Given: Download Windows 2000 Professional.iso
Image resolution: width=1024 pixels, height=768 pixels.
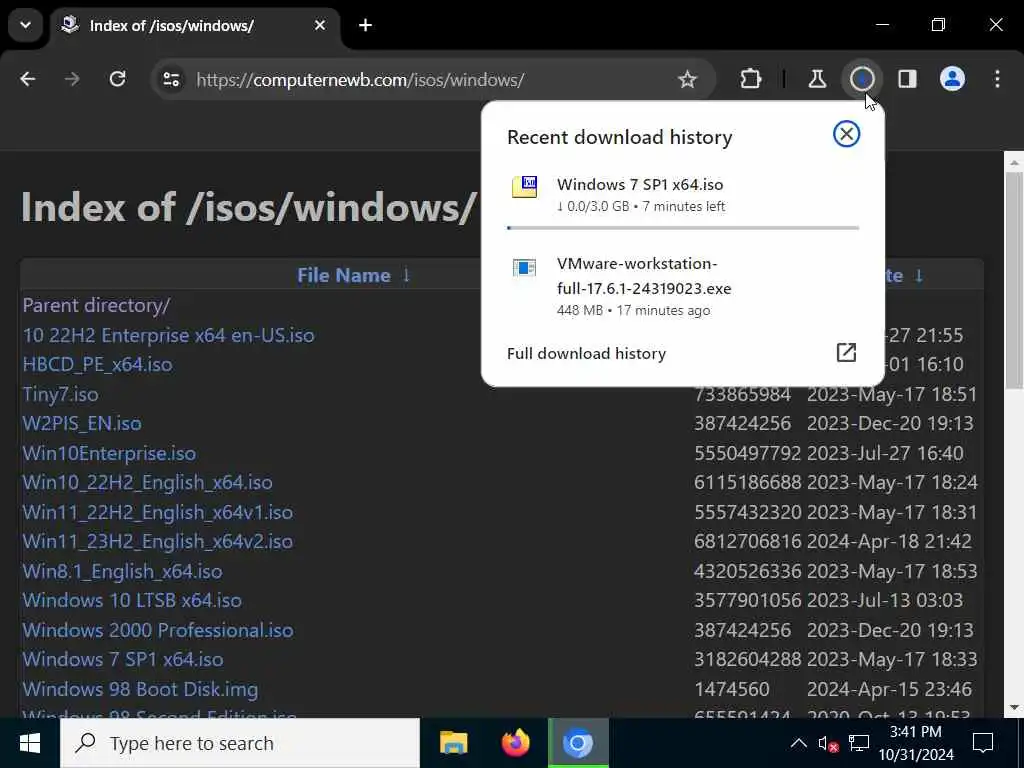Looking at the screenshot, I should 158,630.
